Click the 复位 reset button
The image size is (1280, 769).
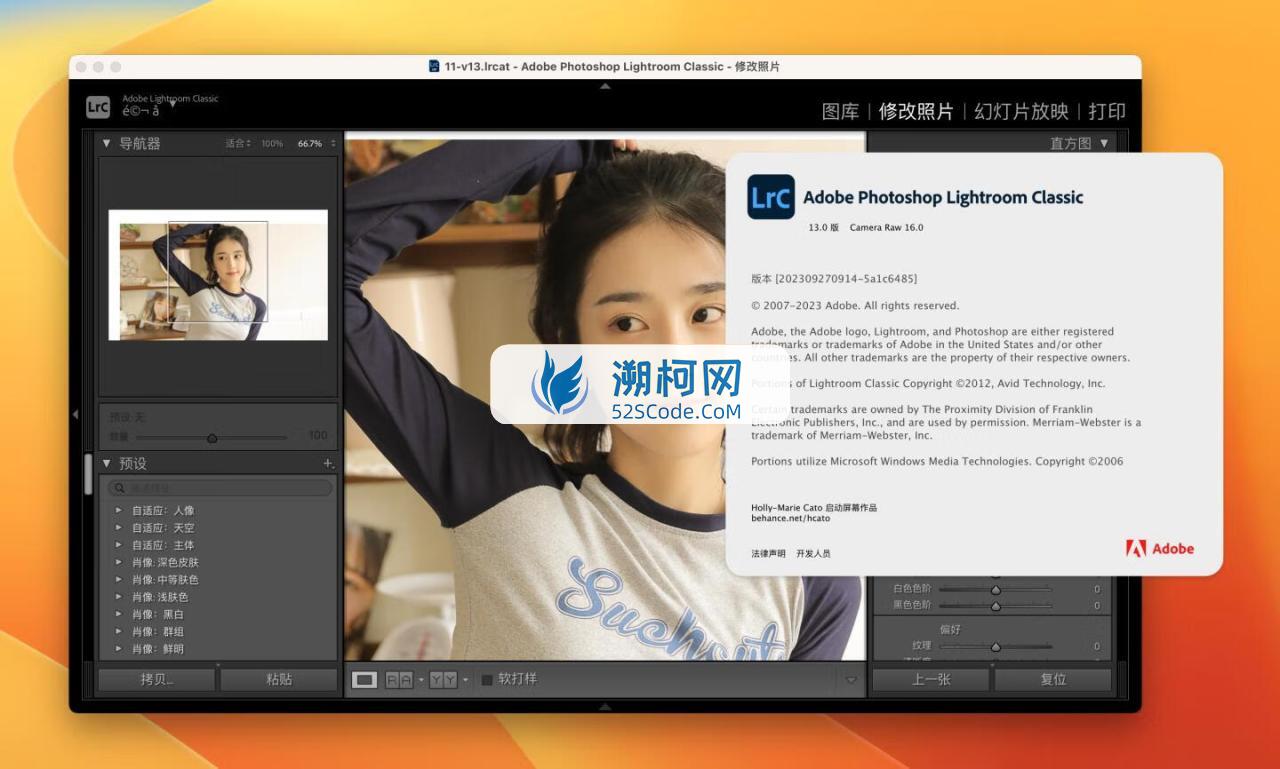pyautogui.click(x=1053, y=679)
